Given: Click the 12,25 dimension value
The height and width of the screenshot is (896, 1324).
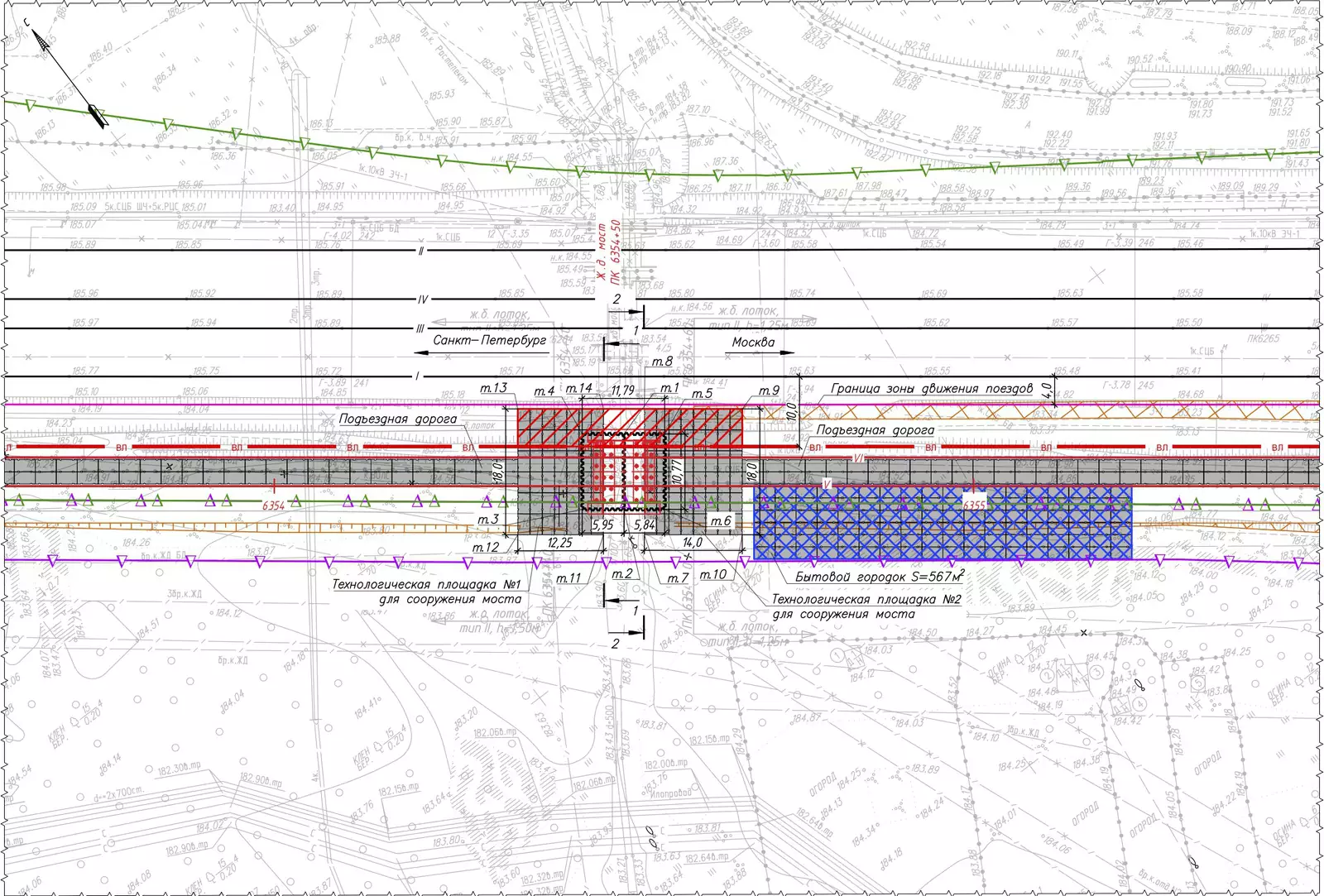Looking at the screenshot, I should tap(559, 543).
